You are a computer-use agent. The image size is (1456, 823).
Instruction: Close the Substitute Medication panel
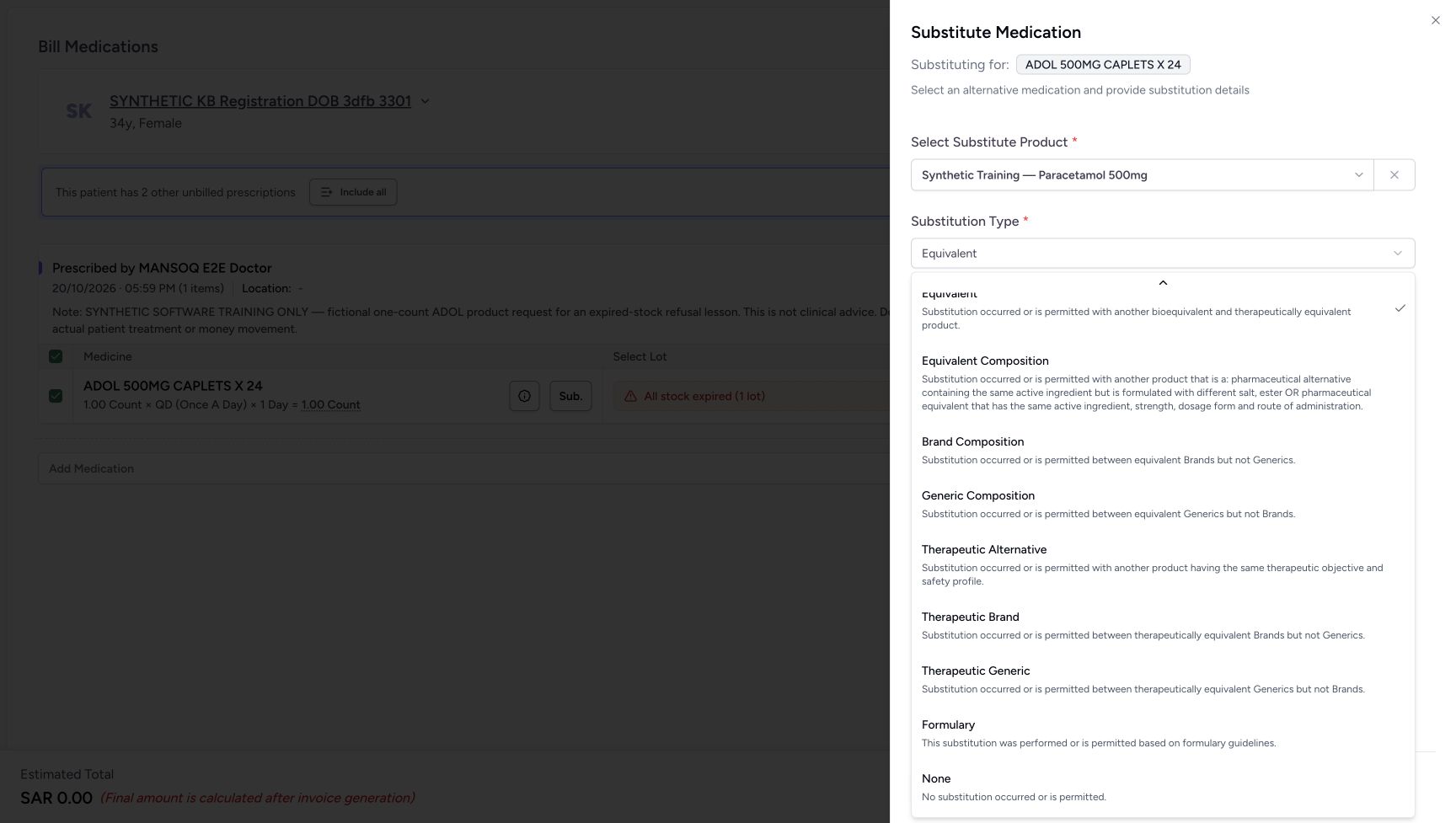[x=1435, y=20]
